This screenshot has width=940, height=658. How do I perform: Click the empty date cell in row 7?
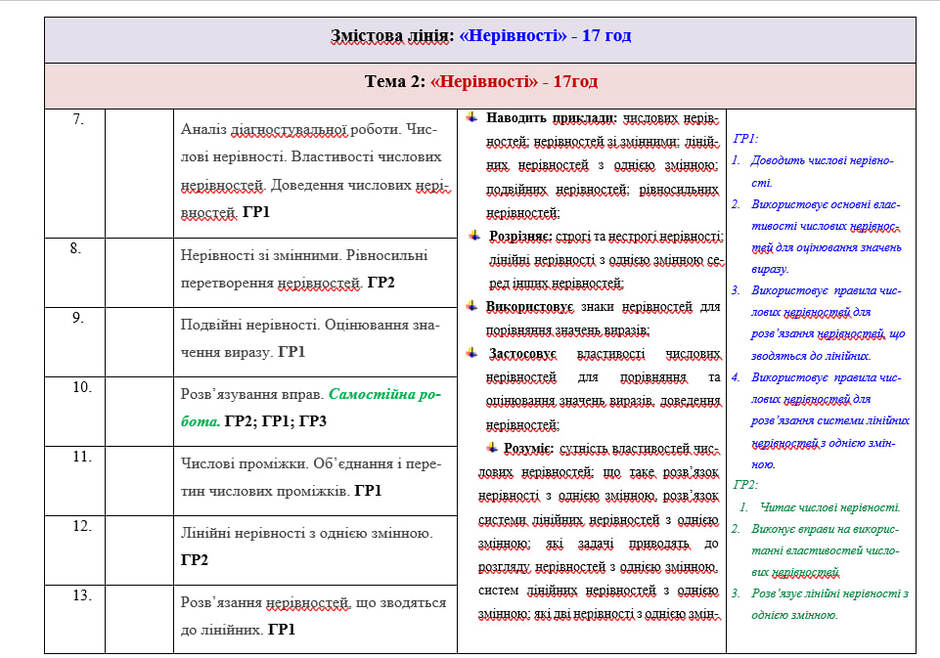coord(139,174)
